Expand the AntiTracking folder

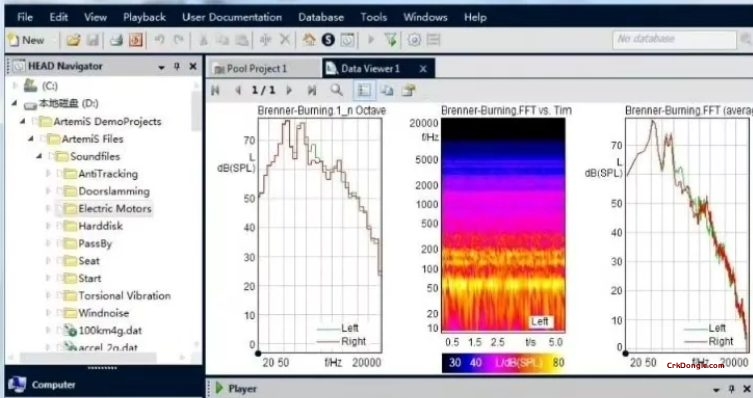[x=48, y=173]
